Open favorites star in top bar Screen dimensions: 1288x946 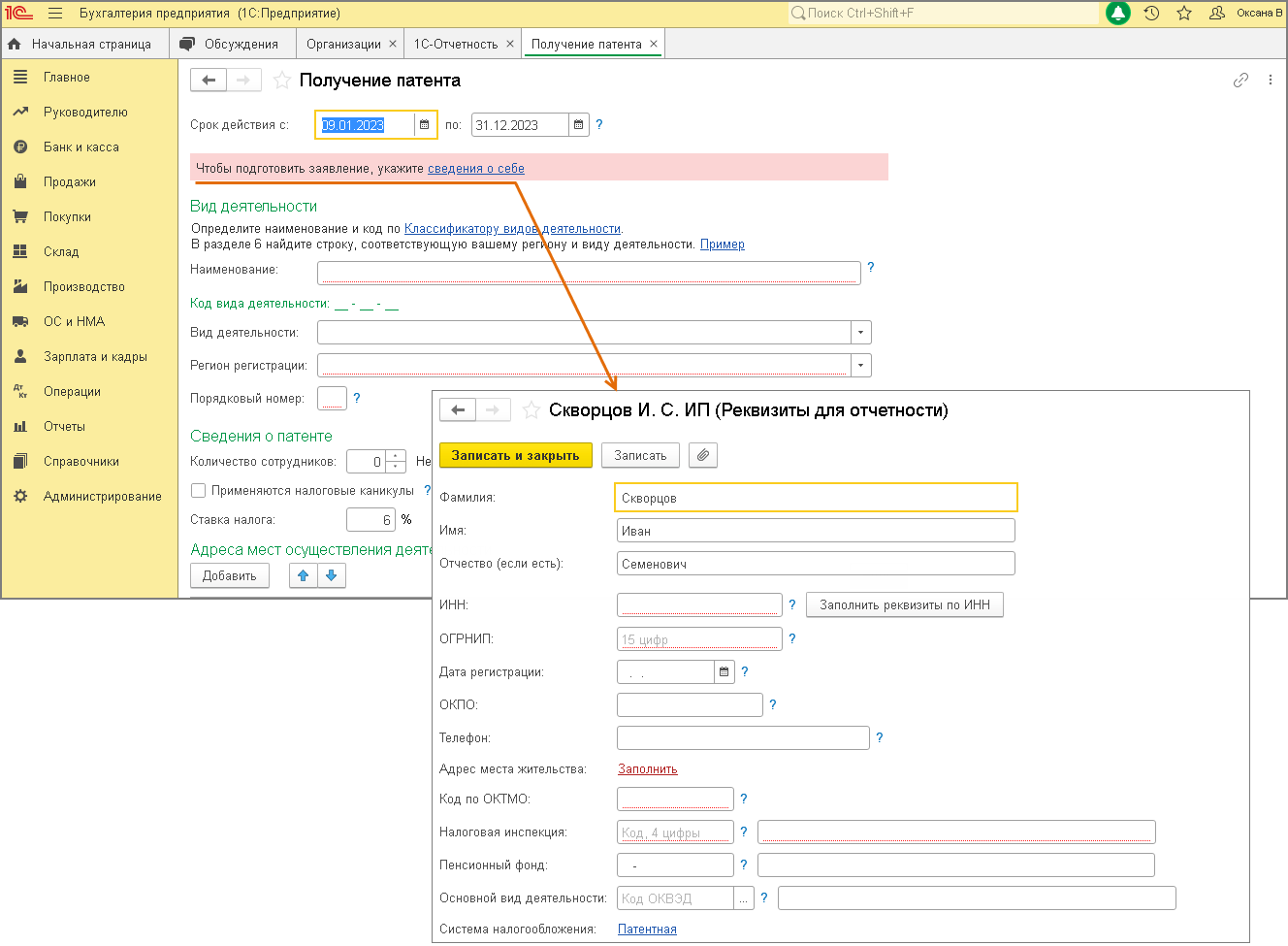[1184, 14]
